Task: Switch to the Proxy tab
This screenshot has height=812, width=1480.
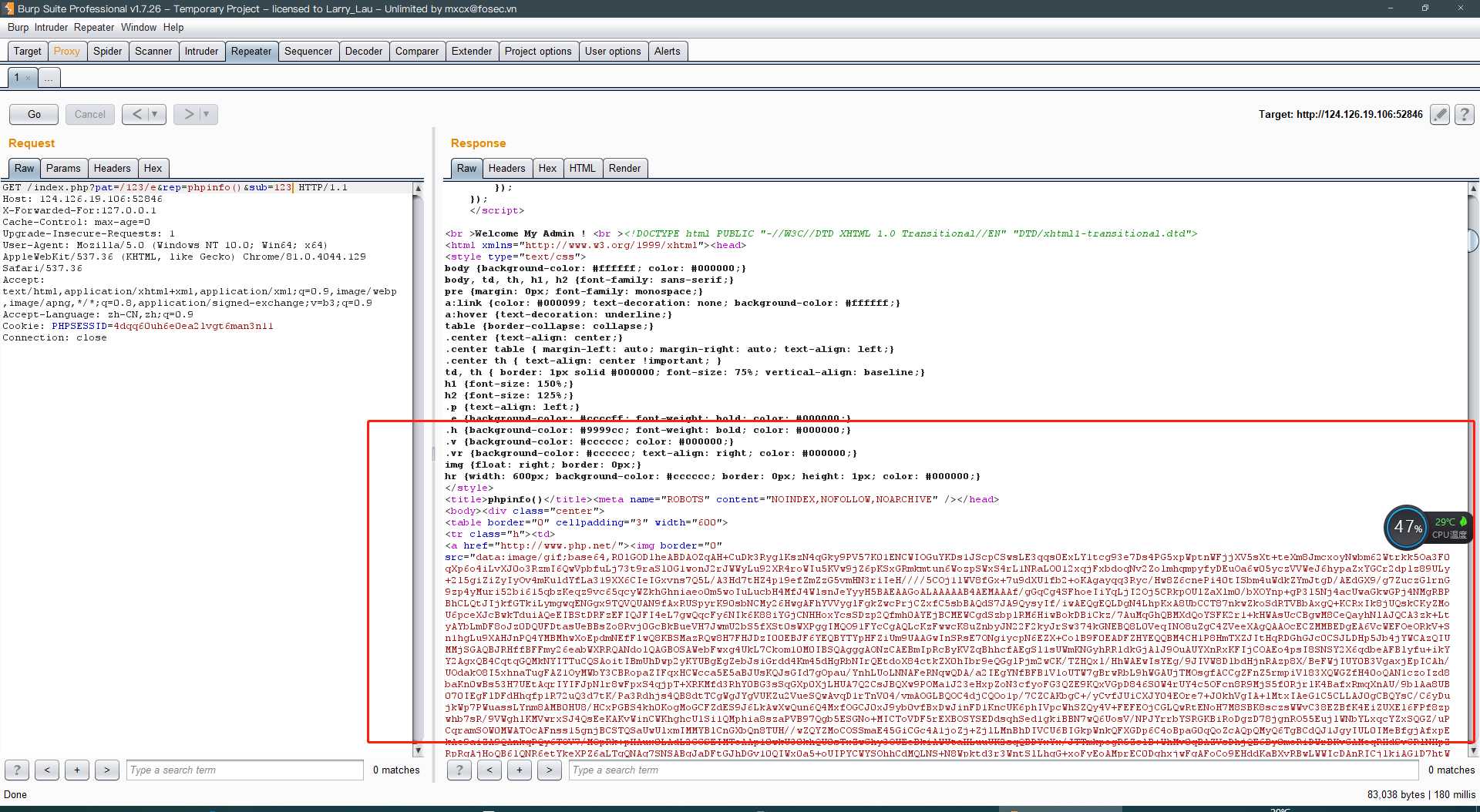Action: click(67, 52)
